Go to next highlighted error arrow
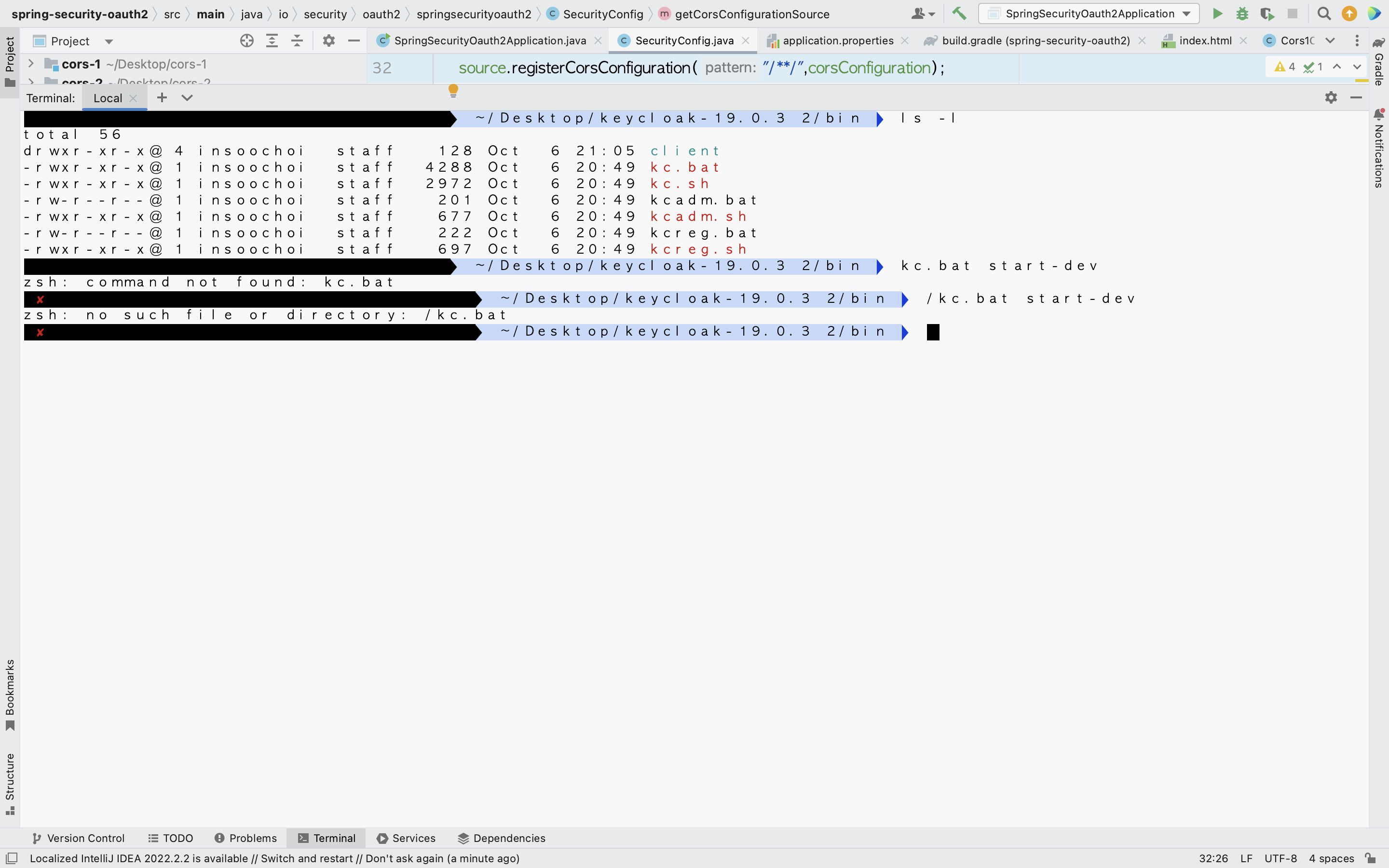This screenshot has width=1389, height=868. [1357, 67]
